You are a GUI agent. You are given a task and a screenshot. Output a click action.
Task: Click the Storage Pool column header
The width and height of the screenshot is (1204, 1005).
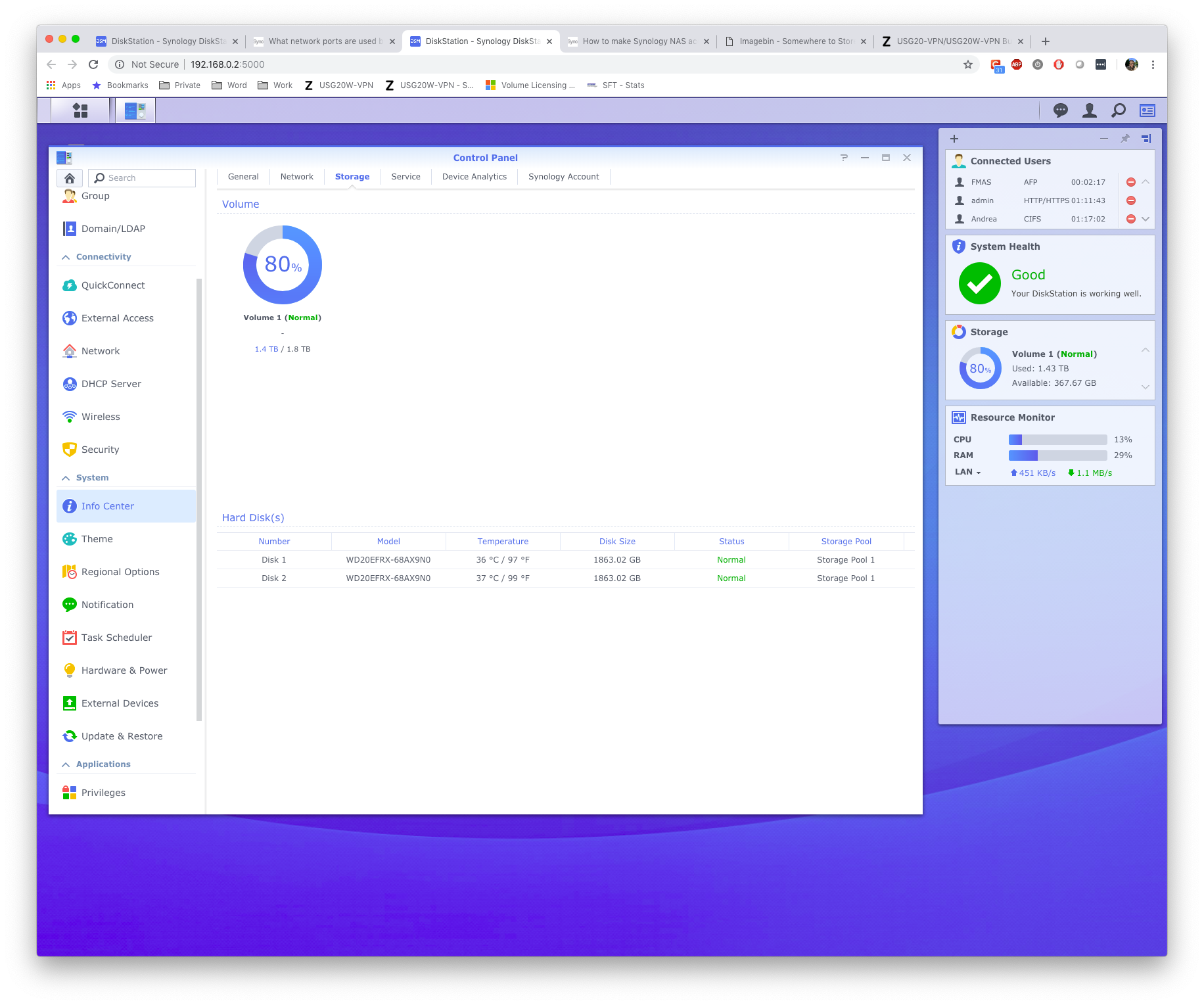[846, 542]
